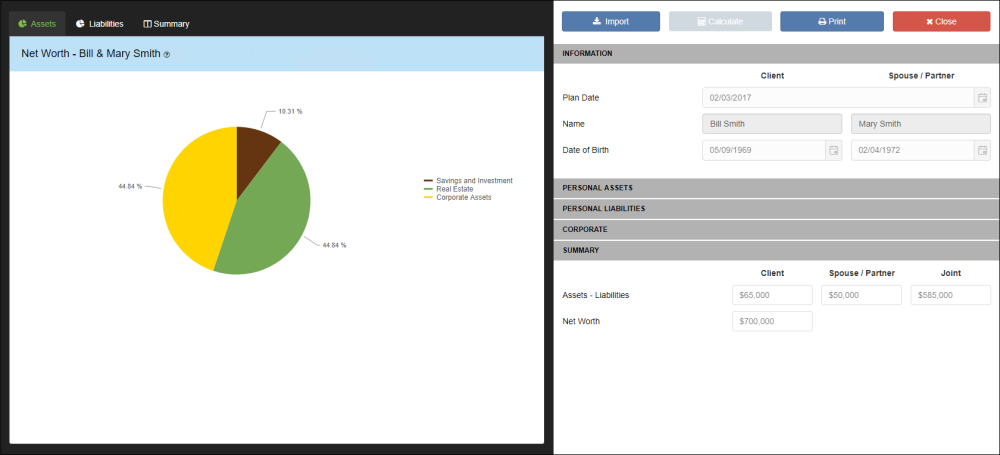Click the Plan Date field
The height and width of the screenshot is (455, 1000).
(x=838, y=98)
